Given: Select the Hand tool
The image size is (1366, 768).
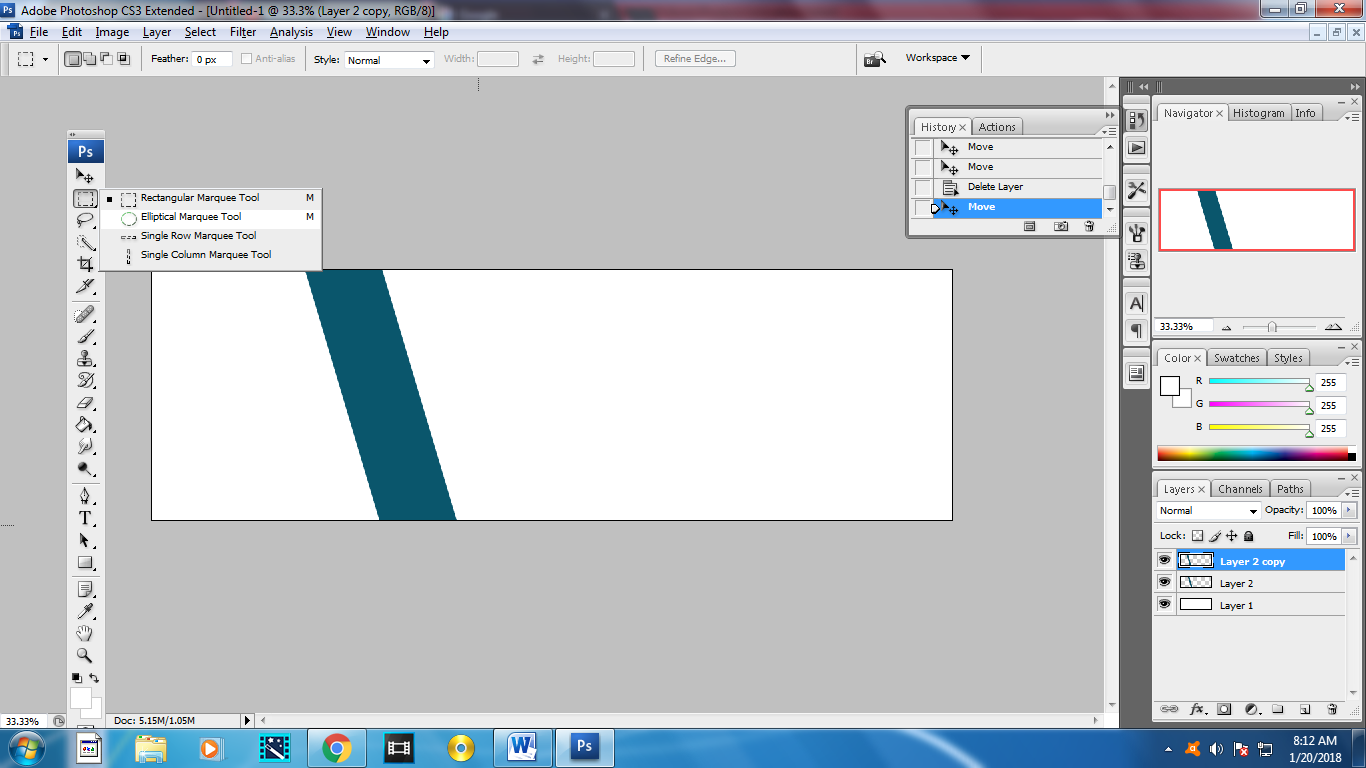Looking at the screenshot, I should [x=85, y=633].
